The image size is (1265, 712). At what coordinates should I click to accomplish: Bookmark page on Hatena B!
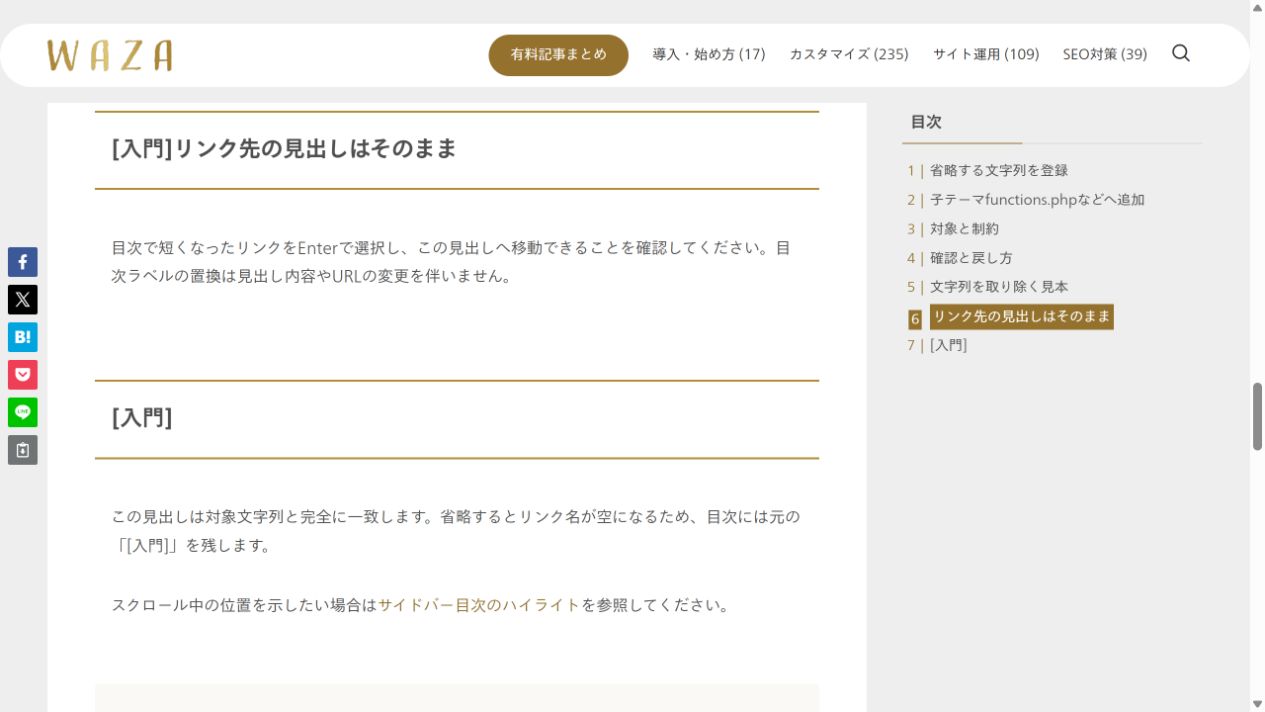coord(23,337)
